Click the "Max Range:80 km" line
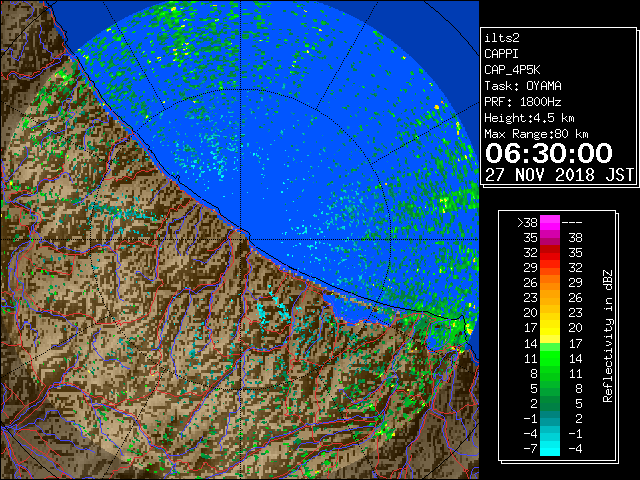The image size is (640, 480). click(x=536, y=134)
